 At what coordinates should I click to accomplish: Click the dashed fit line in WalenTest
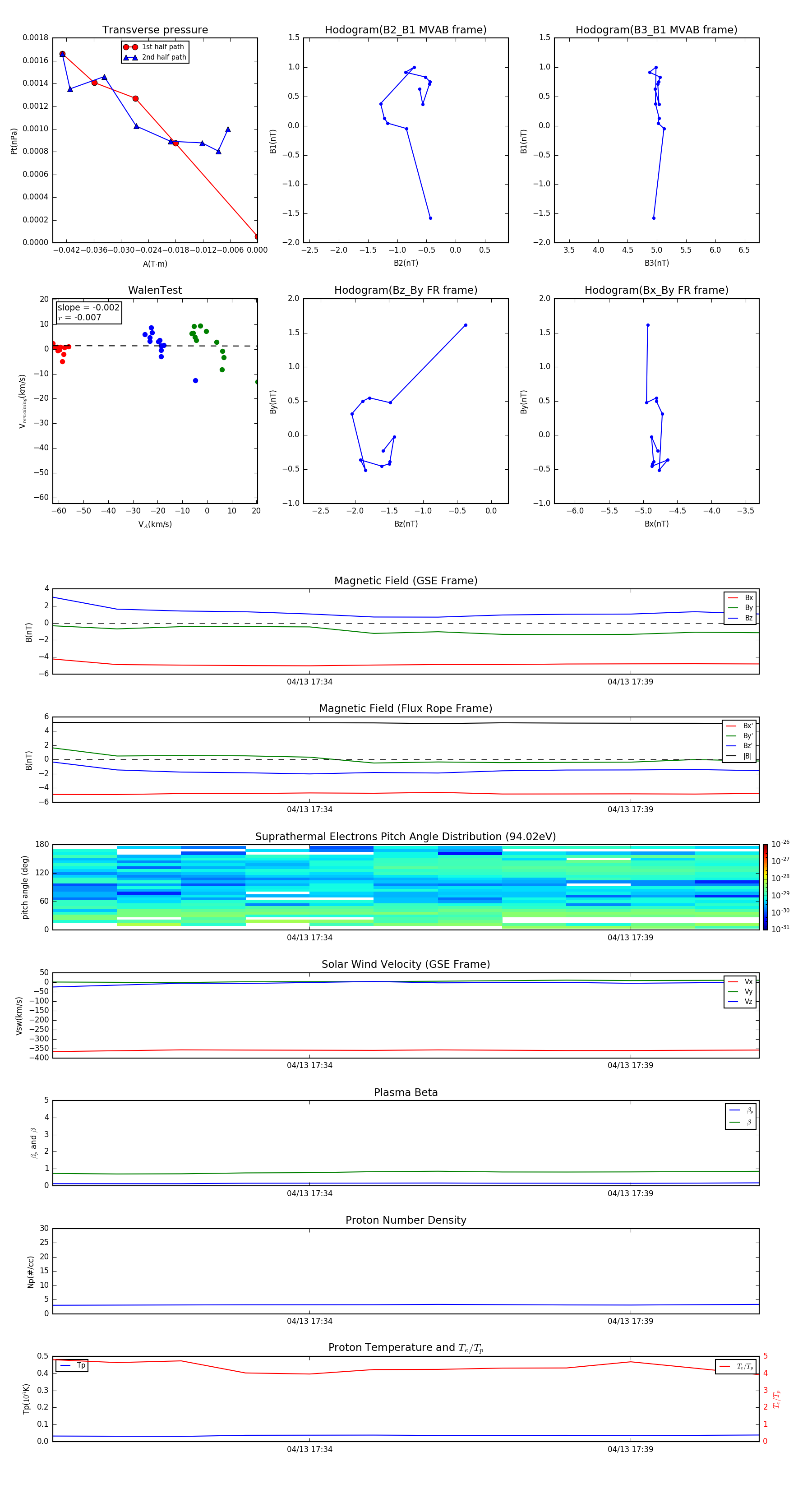[x=155, y=346]
